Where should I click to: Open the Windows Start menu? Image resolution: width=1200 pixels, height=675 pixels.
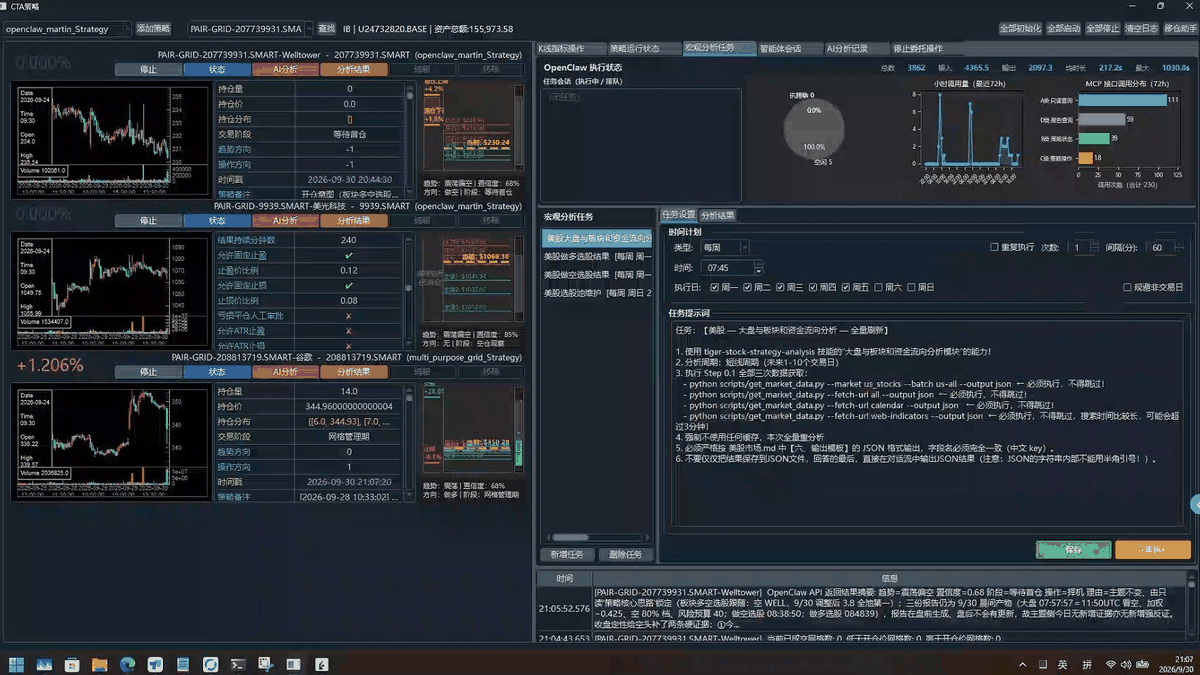16,664
